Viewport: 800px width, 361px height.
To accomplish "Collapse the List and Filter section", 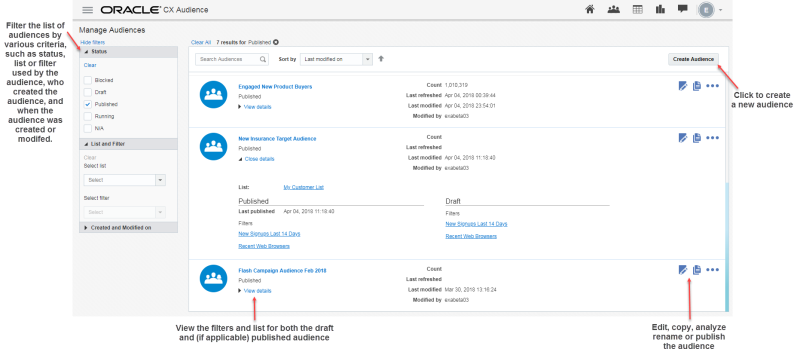I will [x=129, y=144].
